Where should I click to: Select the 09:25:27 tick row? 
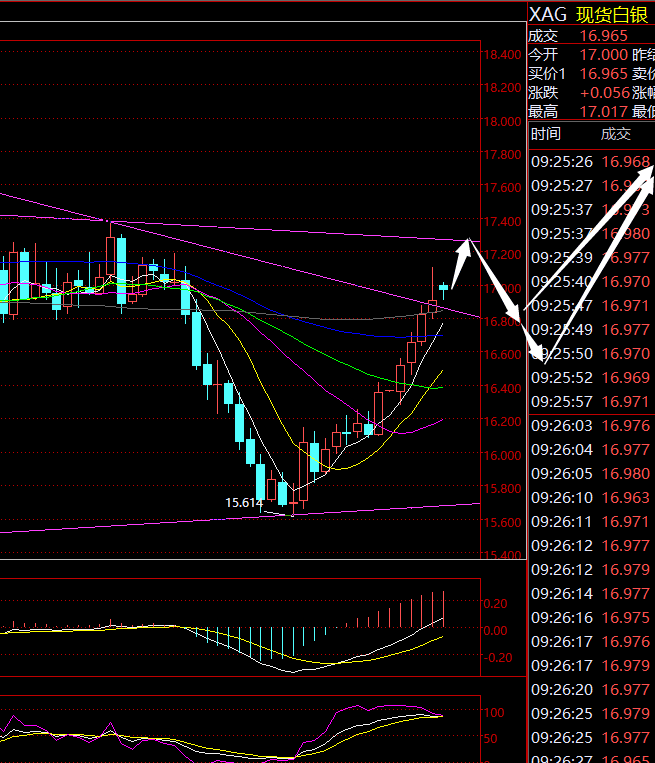tap(591, 185)
